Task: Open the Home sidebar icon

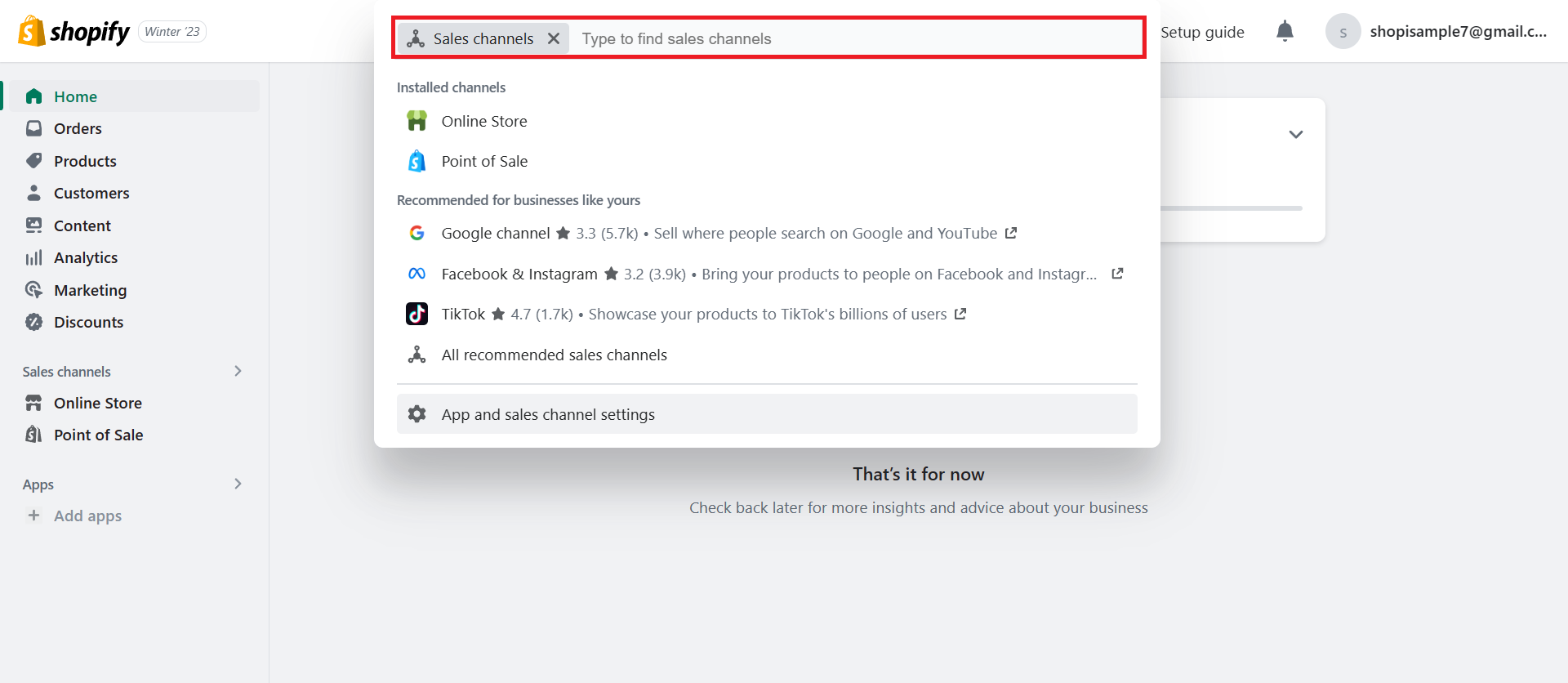Action: click(33, 96)
